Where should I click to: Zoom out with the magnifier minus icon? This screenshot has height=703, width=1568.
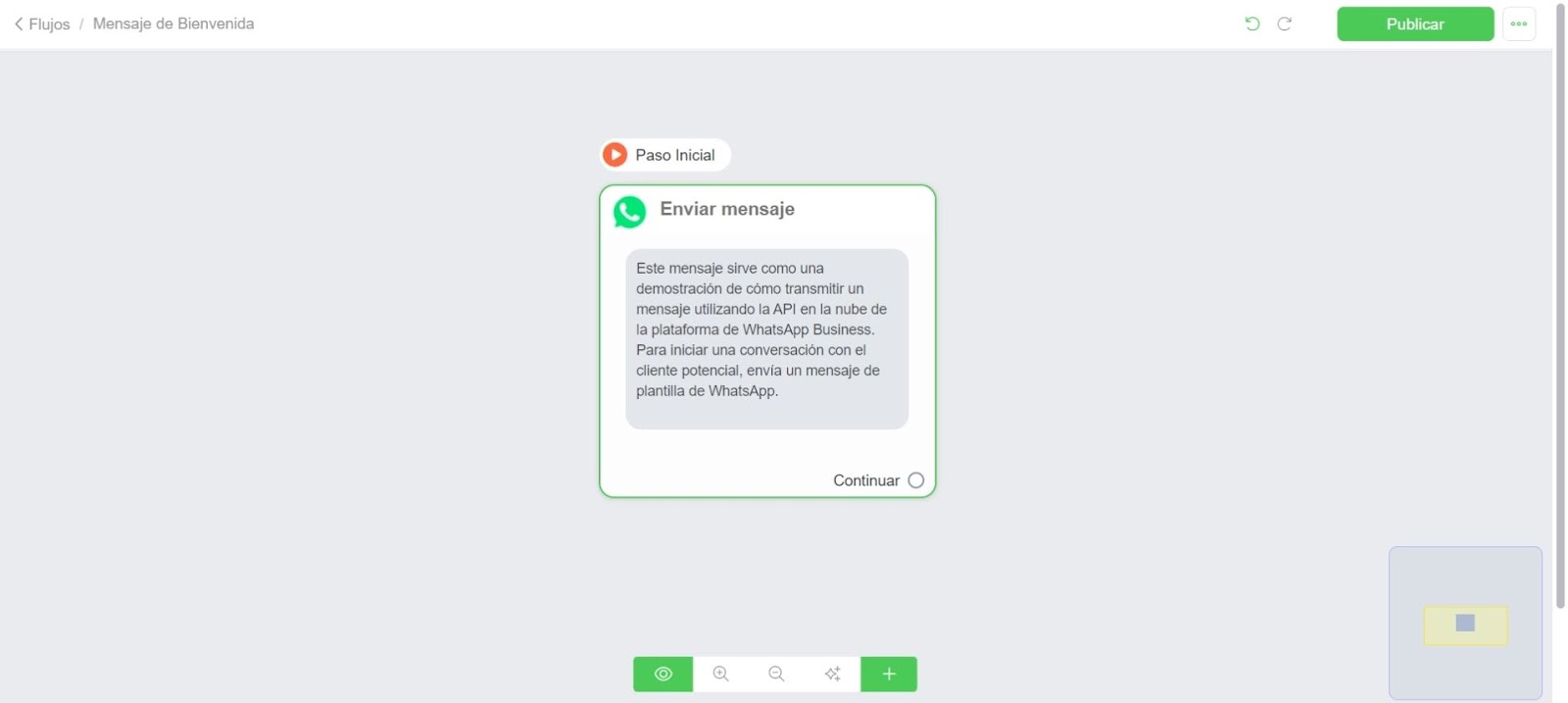(777, 675)
